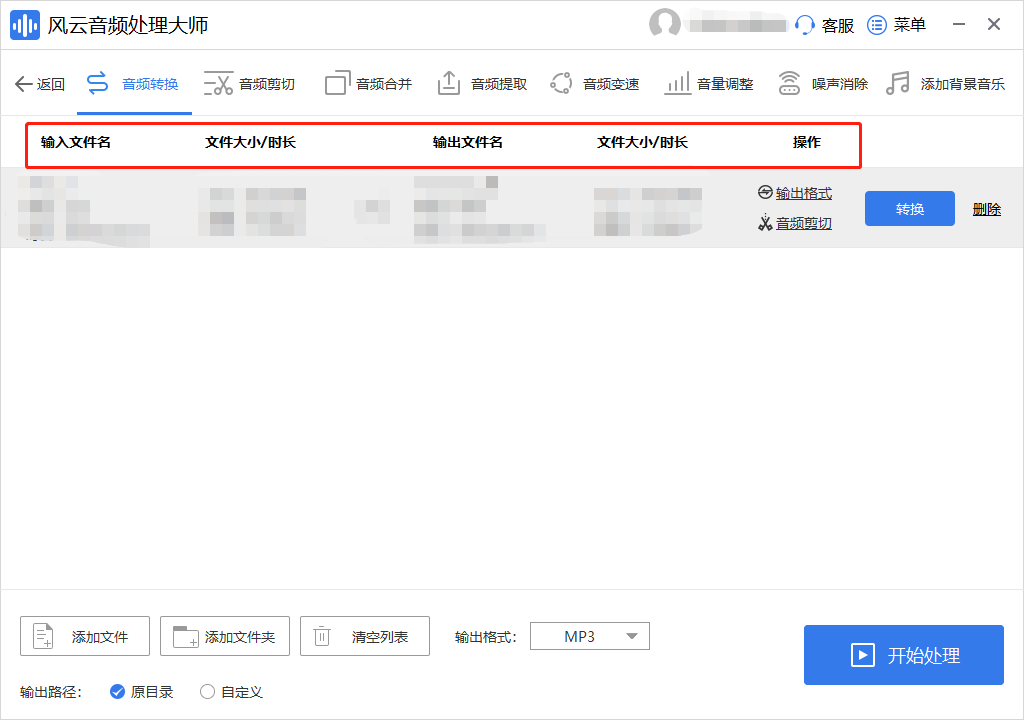Switch to the 音频转换 tab

134,85
